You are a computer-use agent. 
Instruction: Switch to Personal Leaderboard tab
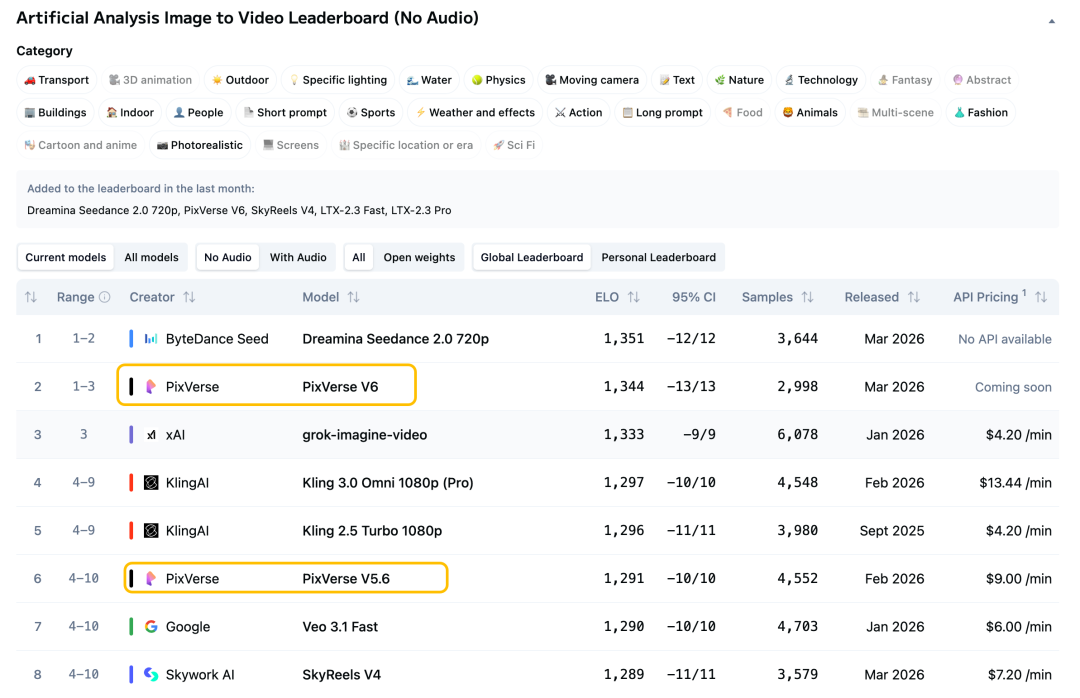click(658, 257)
